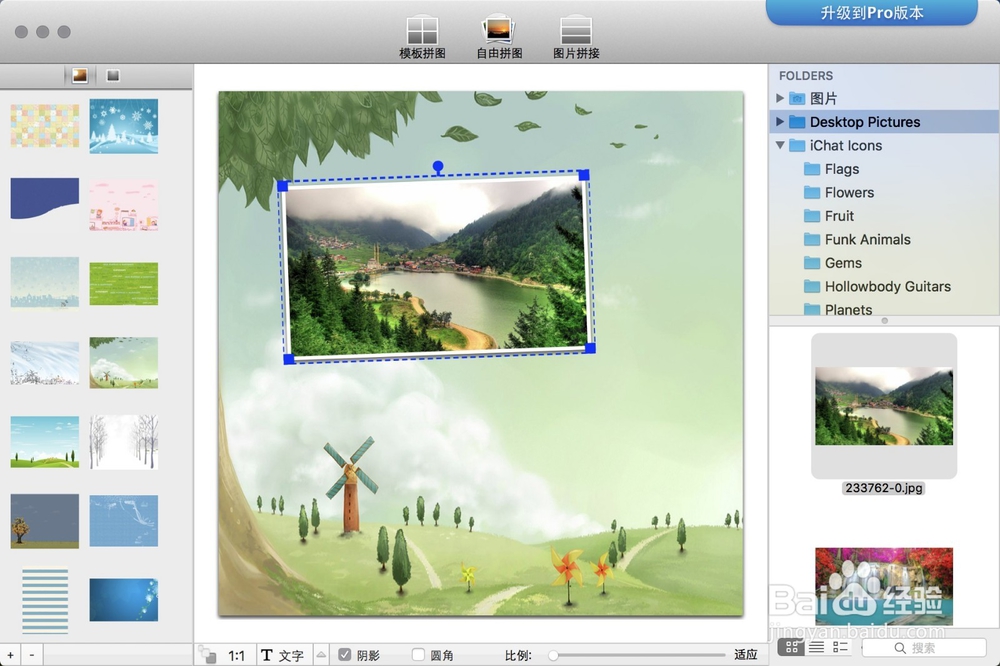Click the 比例 scale slider knob
1000x666 pixels.
pos(554,655)
